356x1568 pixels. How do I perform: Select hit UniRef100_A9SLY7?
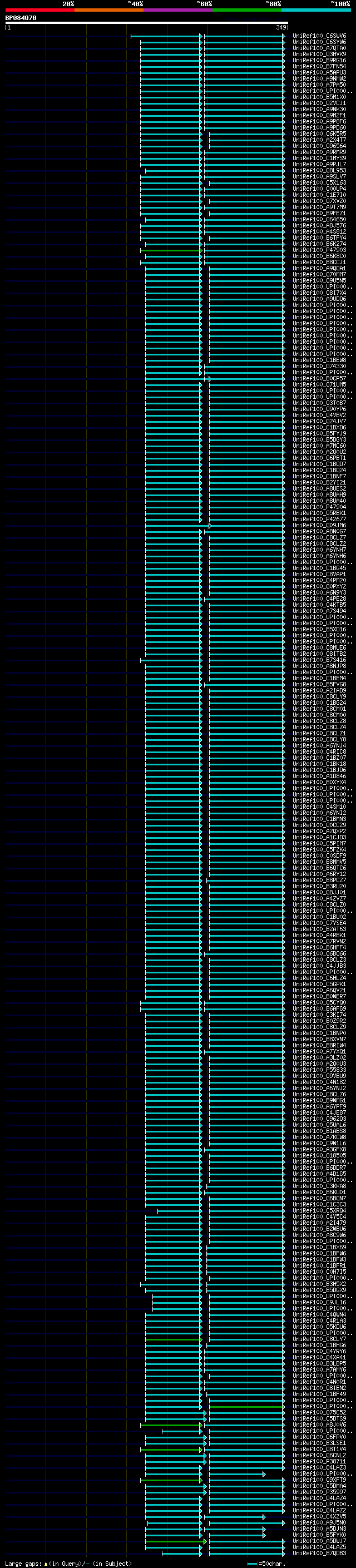319,176
